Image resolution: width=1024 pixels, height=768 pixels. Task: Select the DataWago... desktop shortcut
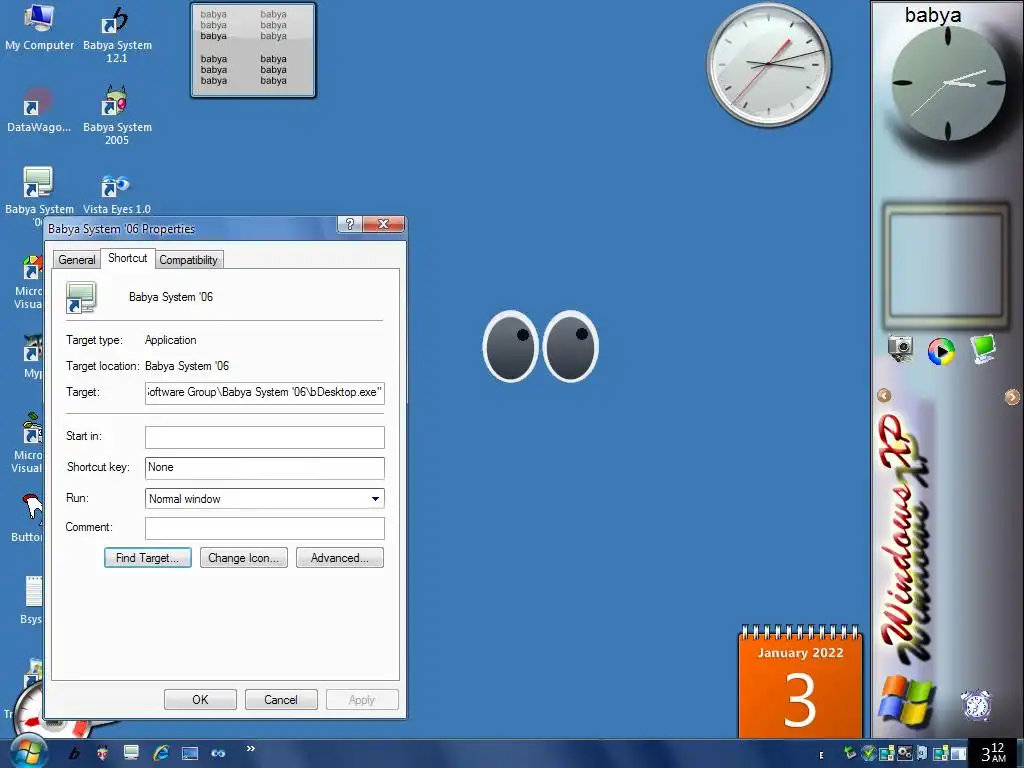tap(39, 110)
